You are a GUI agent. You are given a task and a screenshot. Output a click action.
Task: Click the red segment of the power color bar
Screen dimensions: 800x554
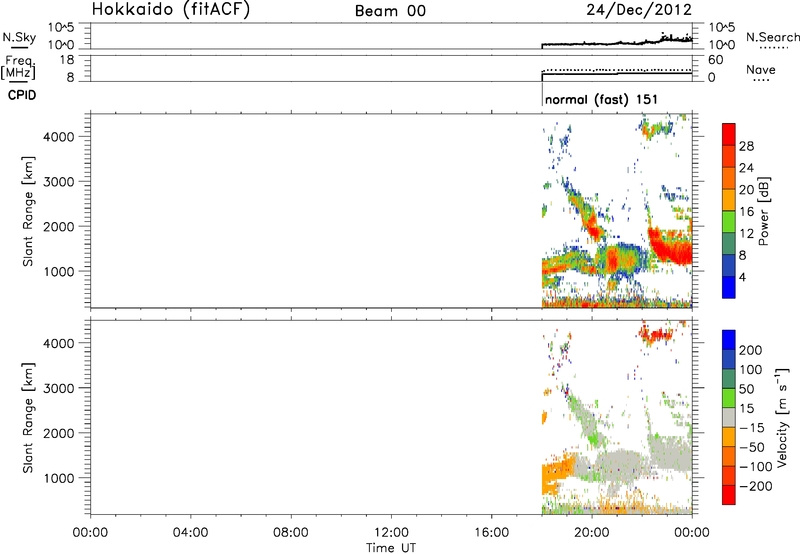729,134
